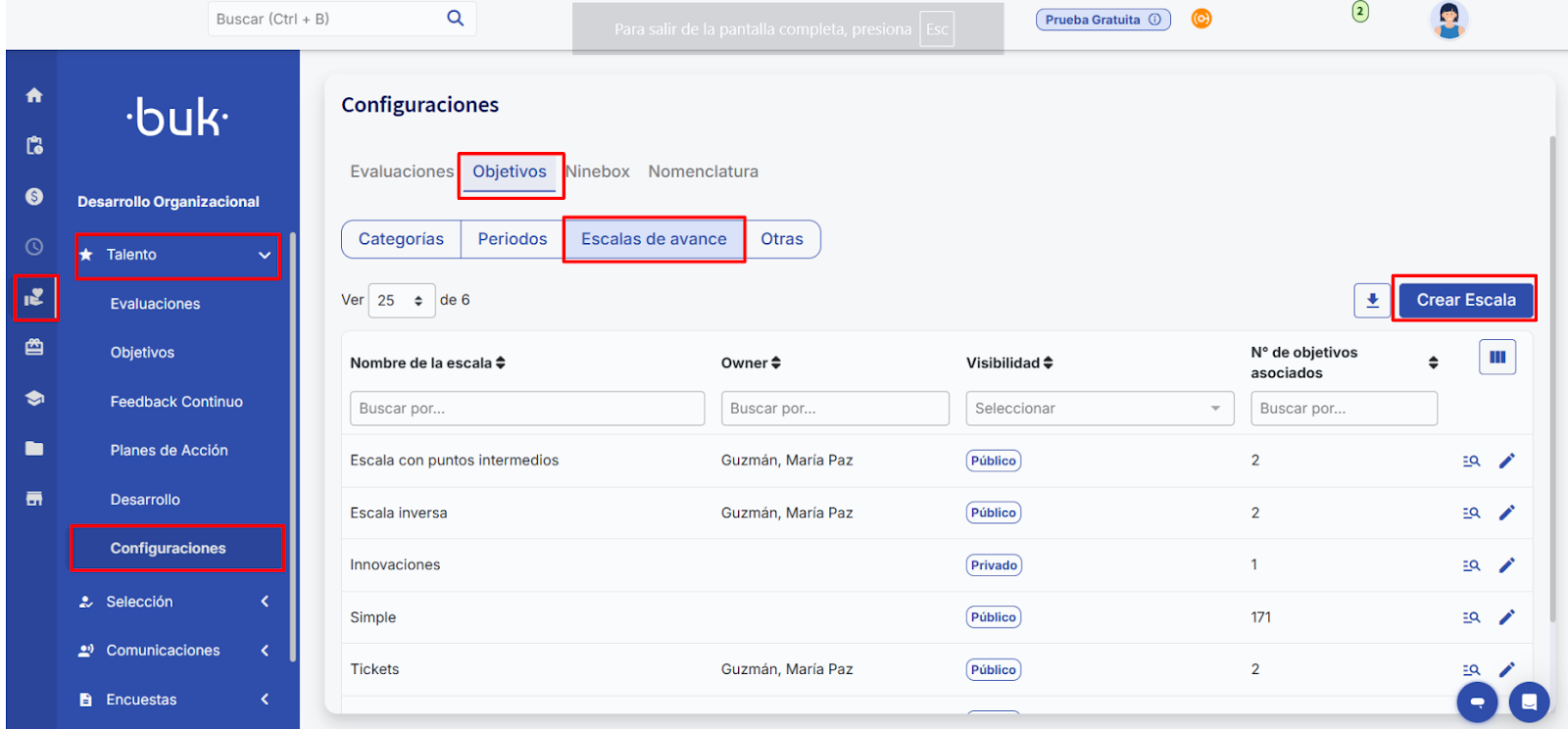View details icon for Innovaciones row
Viewport: 1568px width, 729px height.
point(1471,565)
